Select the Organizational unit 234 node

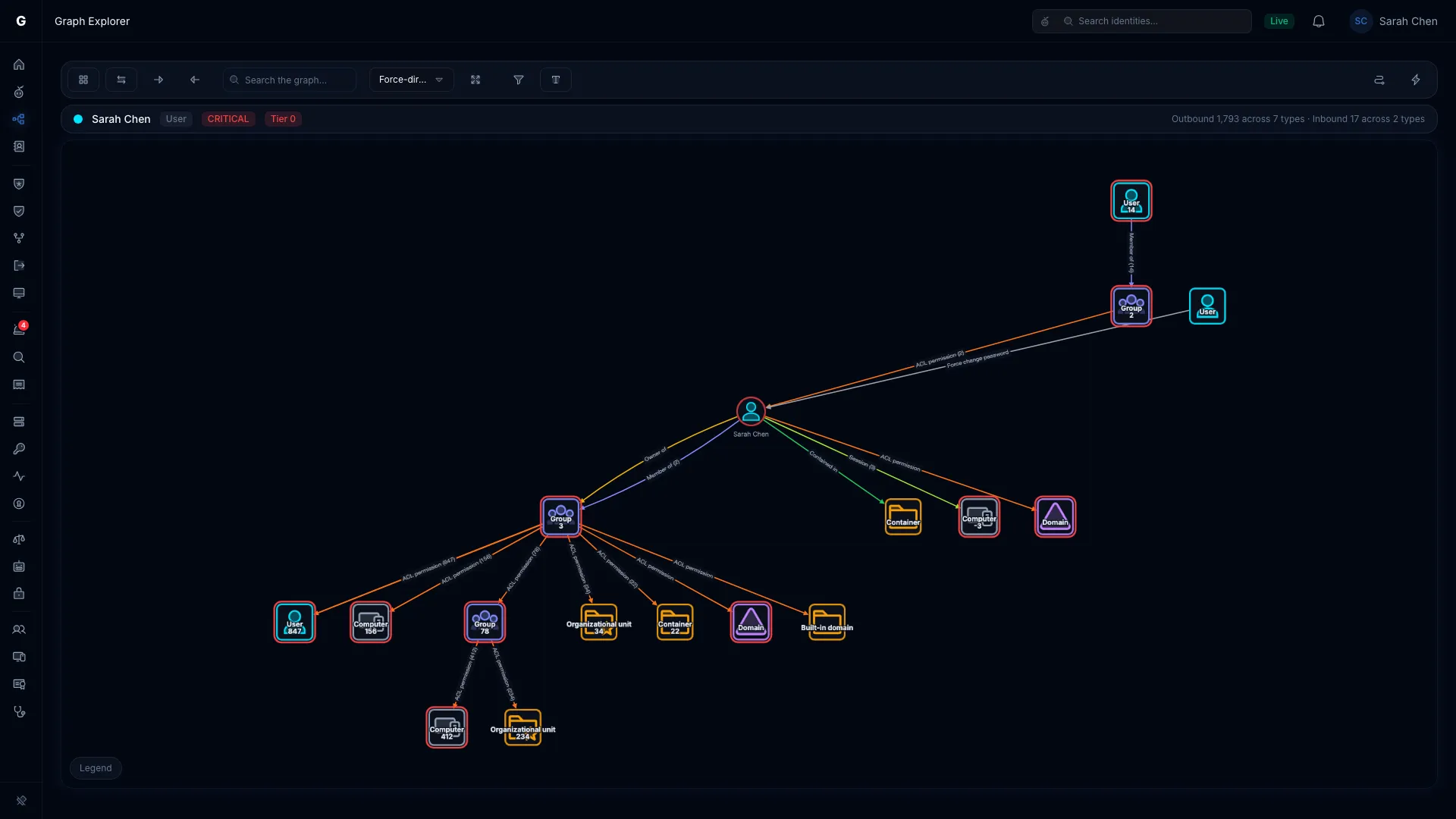click(x=523, y=728)
